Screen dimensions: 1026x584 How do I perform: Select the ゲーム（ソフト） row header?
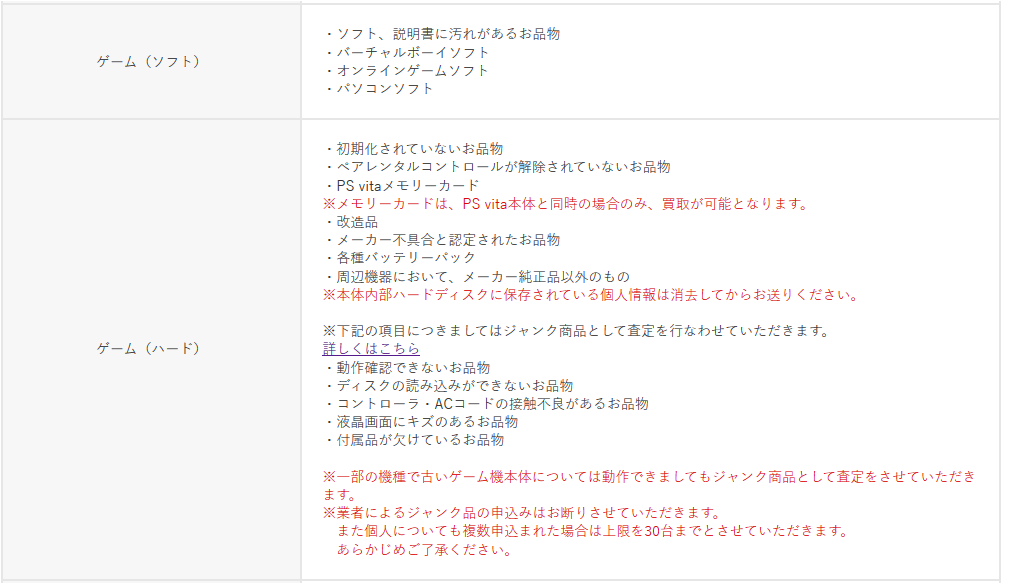[150, 61]
